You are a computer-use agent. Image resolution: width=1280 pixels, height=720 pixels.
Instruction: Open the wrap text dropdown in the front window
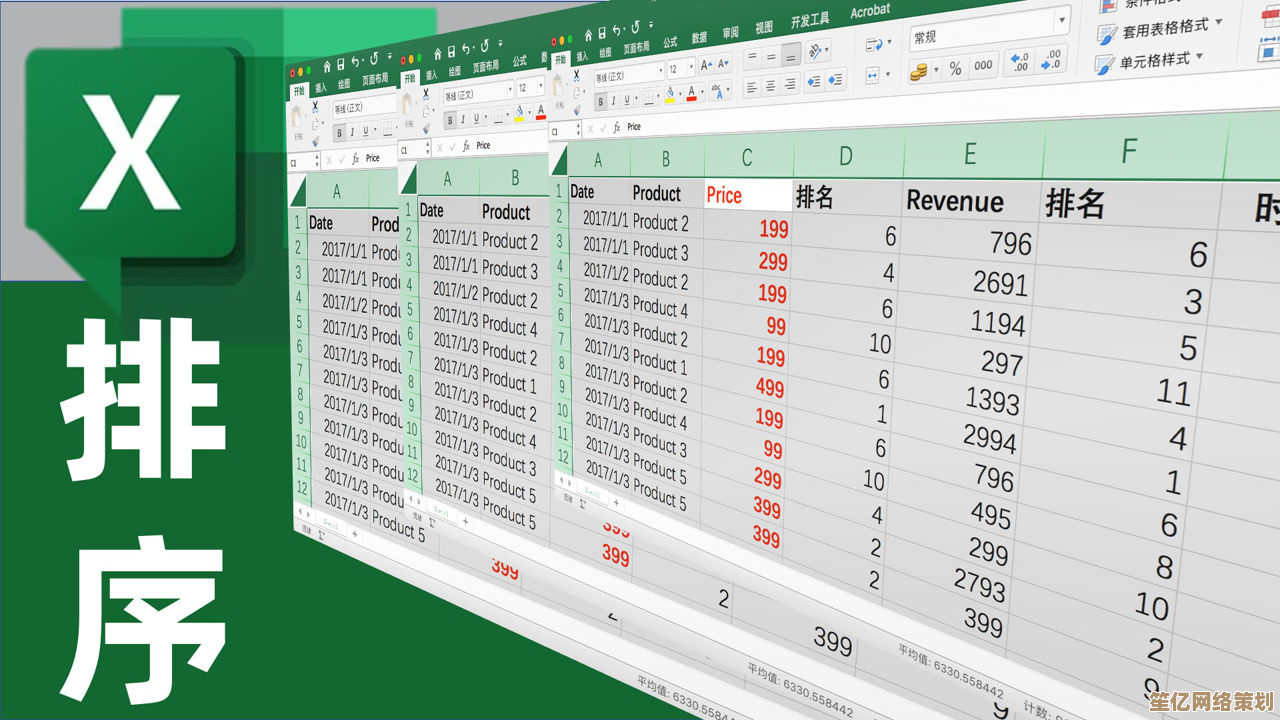pos(889,42)
